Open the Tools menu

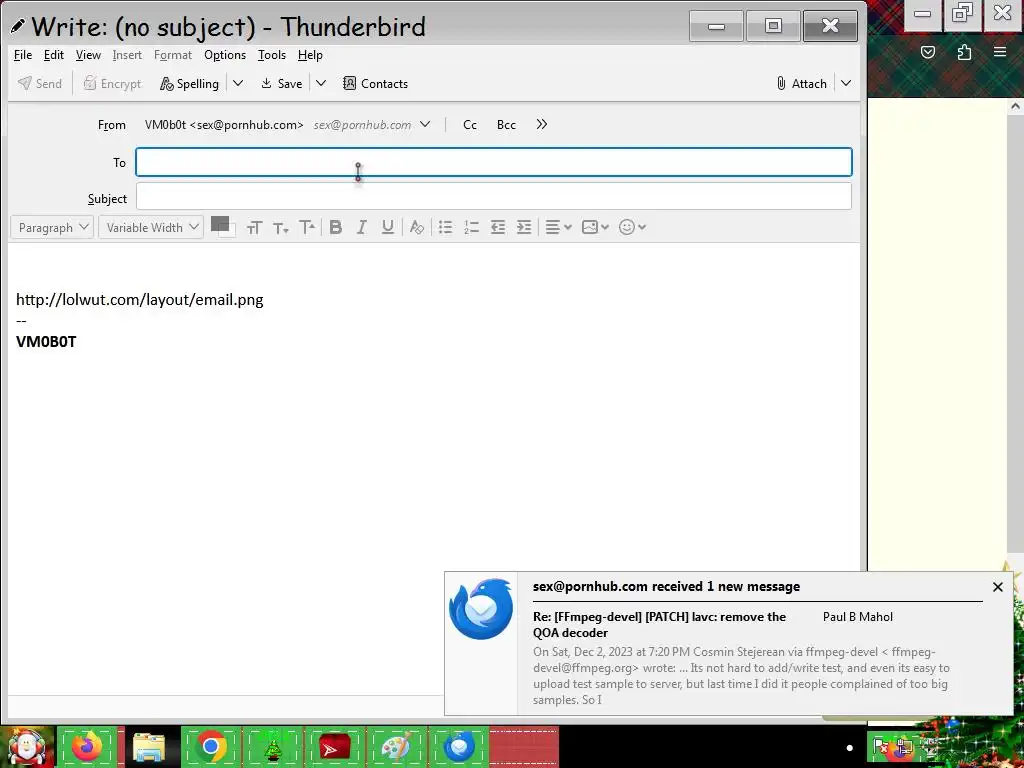pos(272,55)
